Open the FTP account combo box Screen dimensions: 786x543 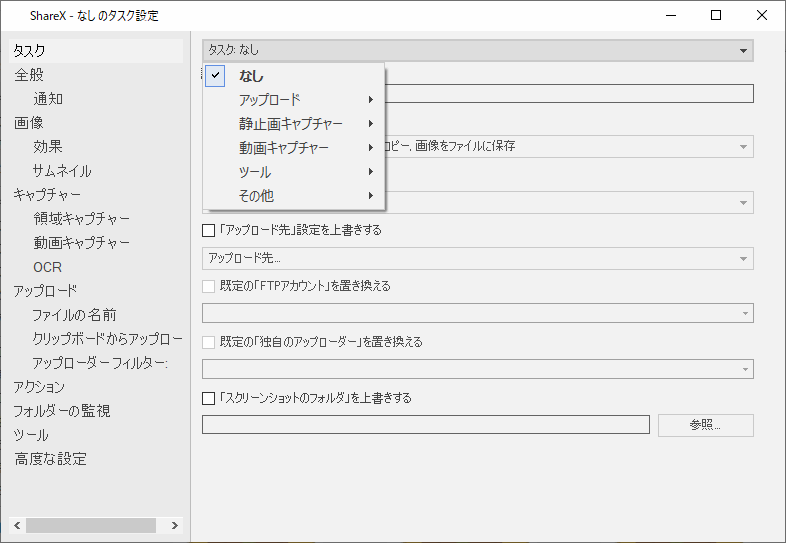pos(478,313)
